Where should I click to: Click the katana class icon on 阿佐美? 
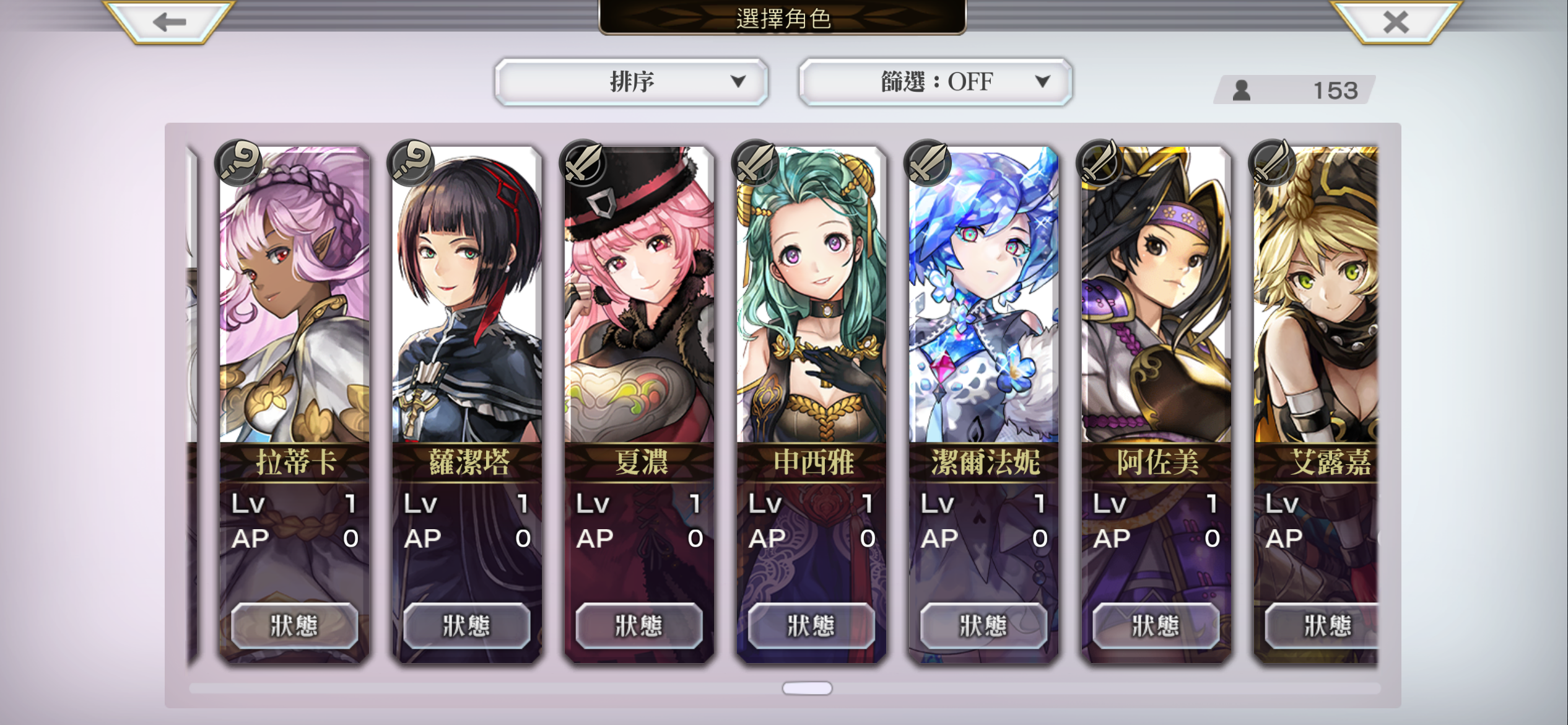tap(1099, 163)
